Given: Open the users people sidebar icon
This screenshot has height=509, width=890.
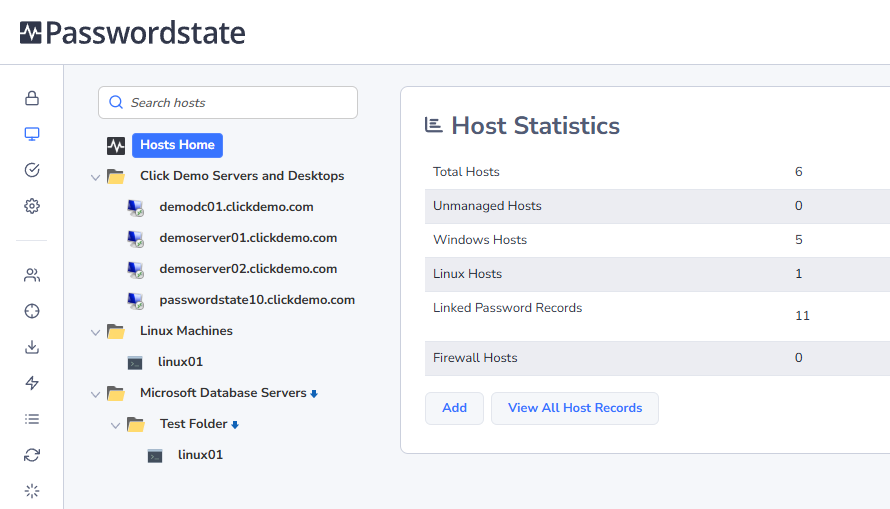Looking at the screenshot, I should [32, 275].
